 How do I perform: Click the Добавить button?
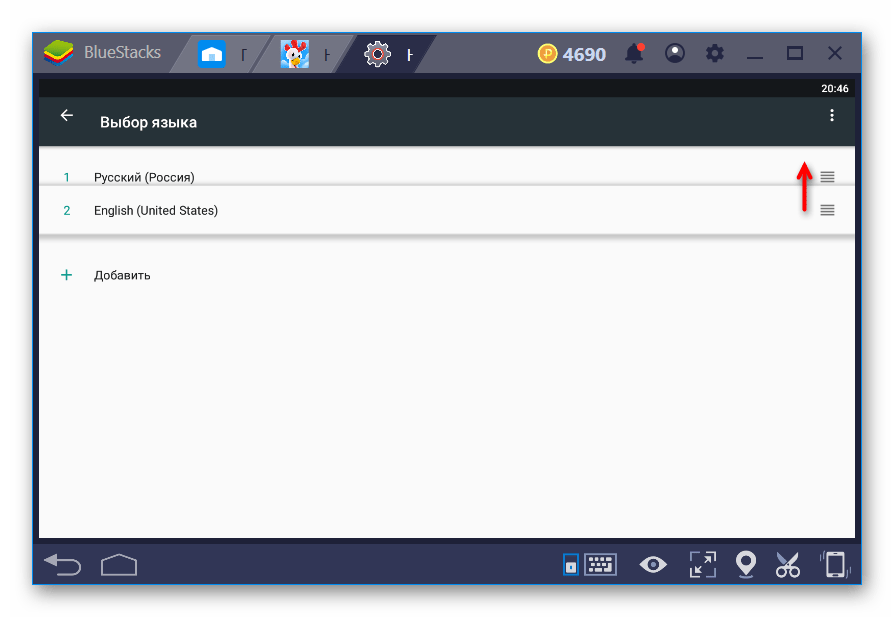click(122, 275)
